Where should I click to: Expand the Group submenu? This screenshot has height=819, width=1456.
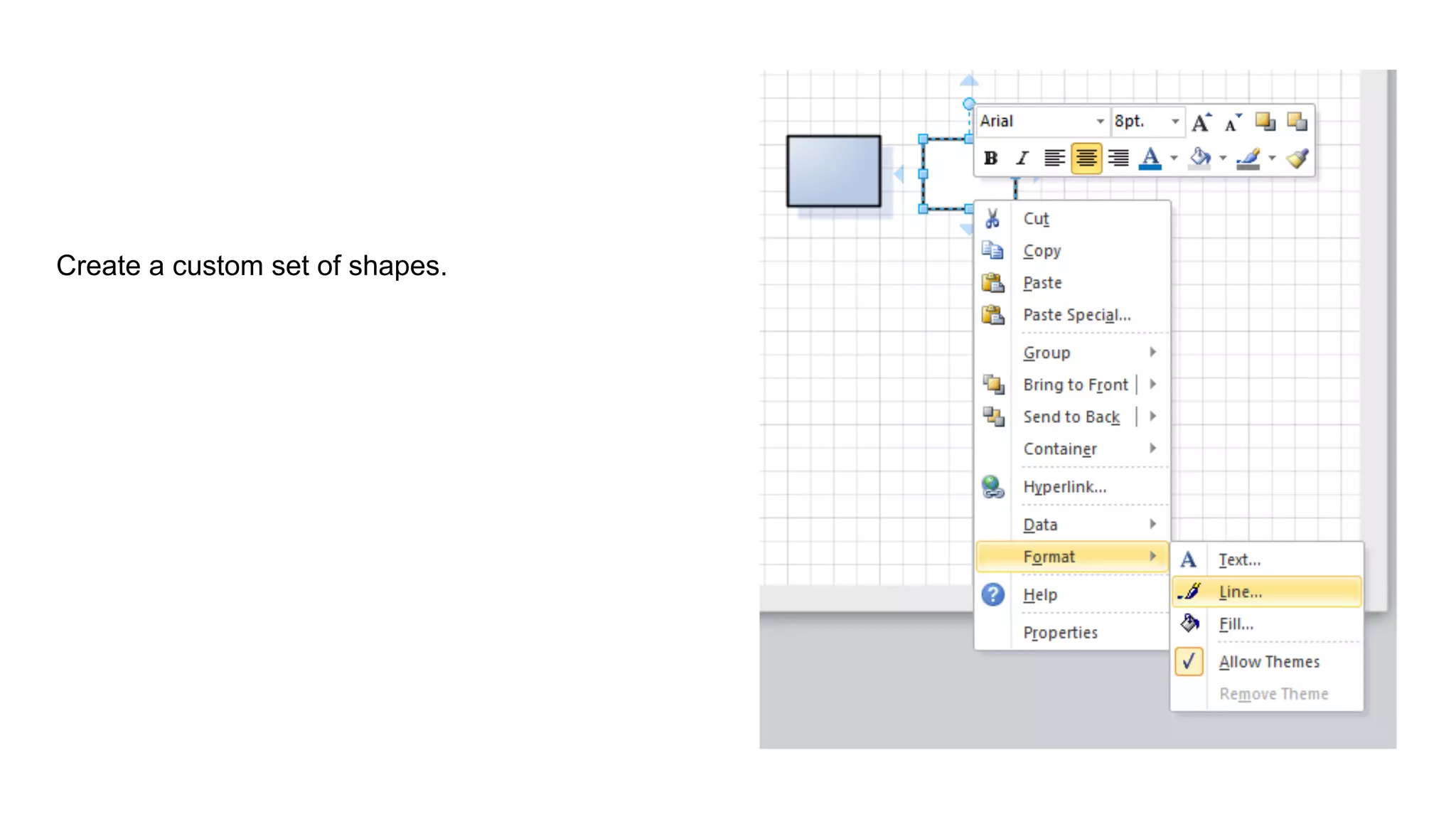1071,353
